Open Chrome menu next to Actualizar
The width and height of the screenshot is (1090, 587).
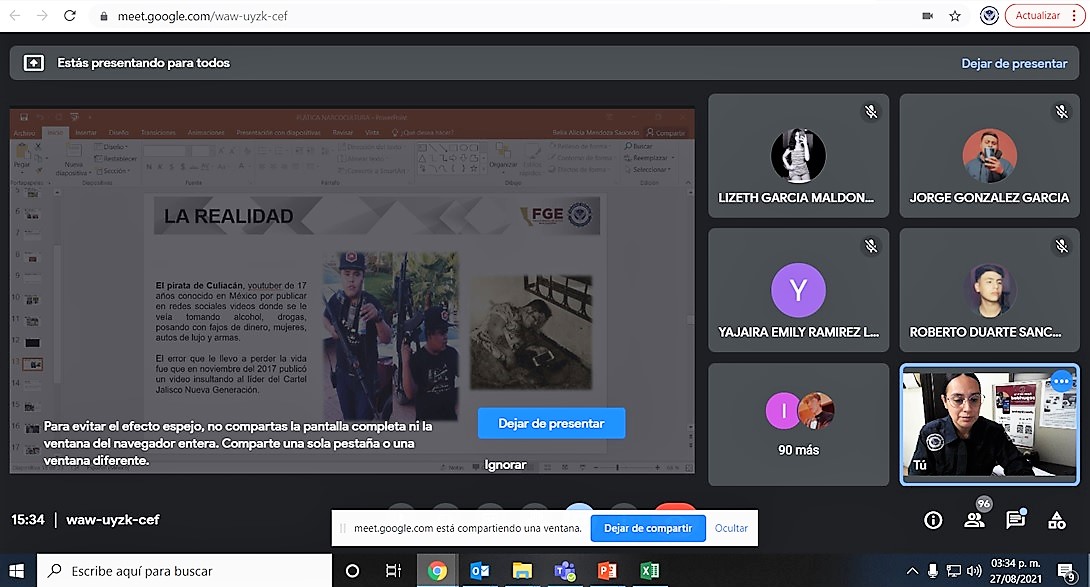pyautogui.click(x=1076, y=16)
